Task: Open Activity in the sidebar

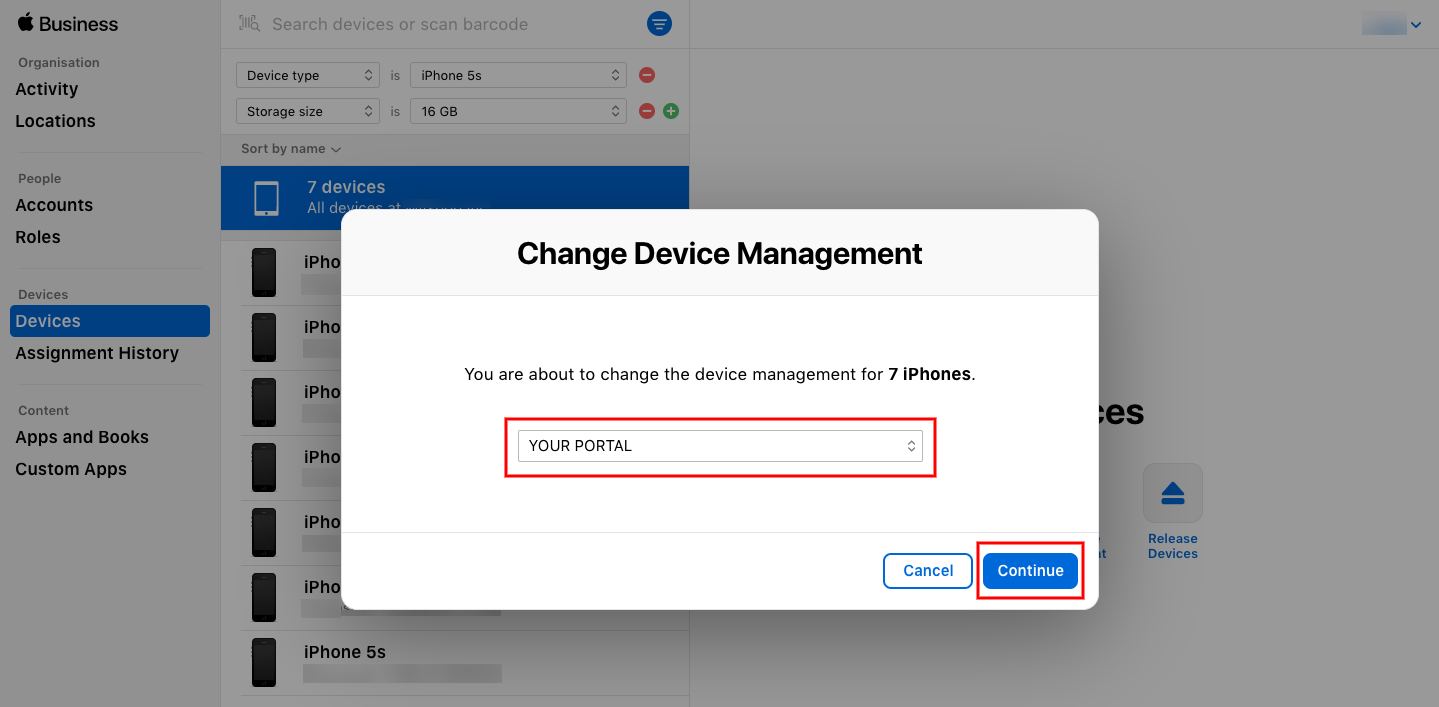Action: pyautogui.click(x=47, y=89)
